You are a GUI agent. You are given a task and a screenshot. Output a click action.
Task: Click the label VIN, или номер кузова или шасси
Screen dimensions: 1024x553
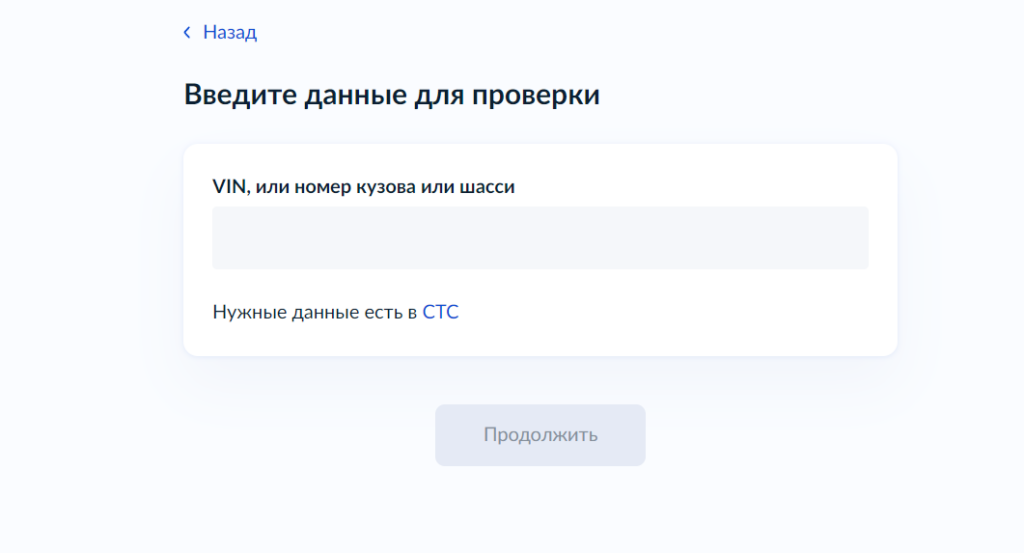click(363, 186)
